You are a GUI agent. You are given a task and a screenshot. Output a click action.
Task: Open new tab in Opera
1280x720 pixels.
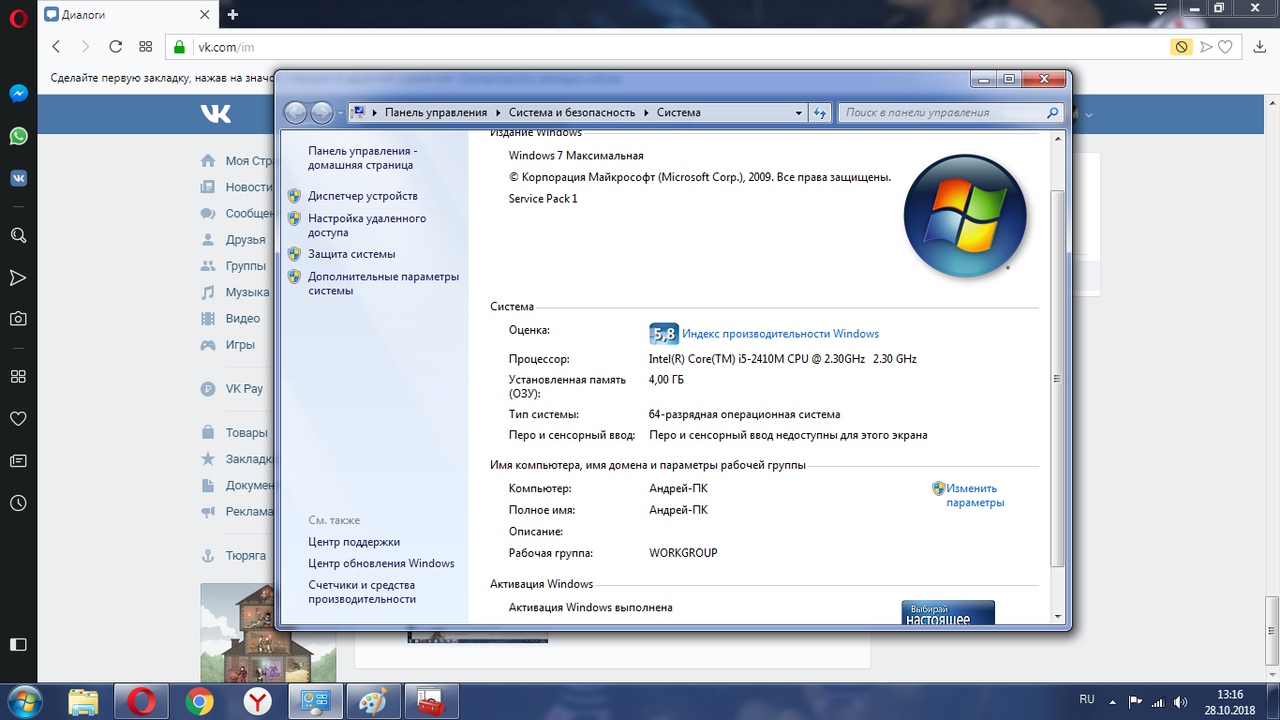(232, 14)
